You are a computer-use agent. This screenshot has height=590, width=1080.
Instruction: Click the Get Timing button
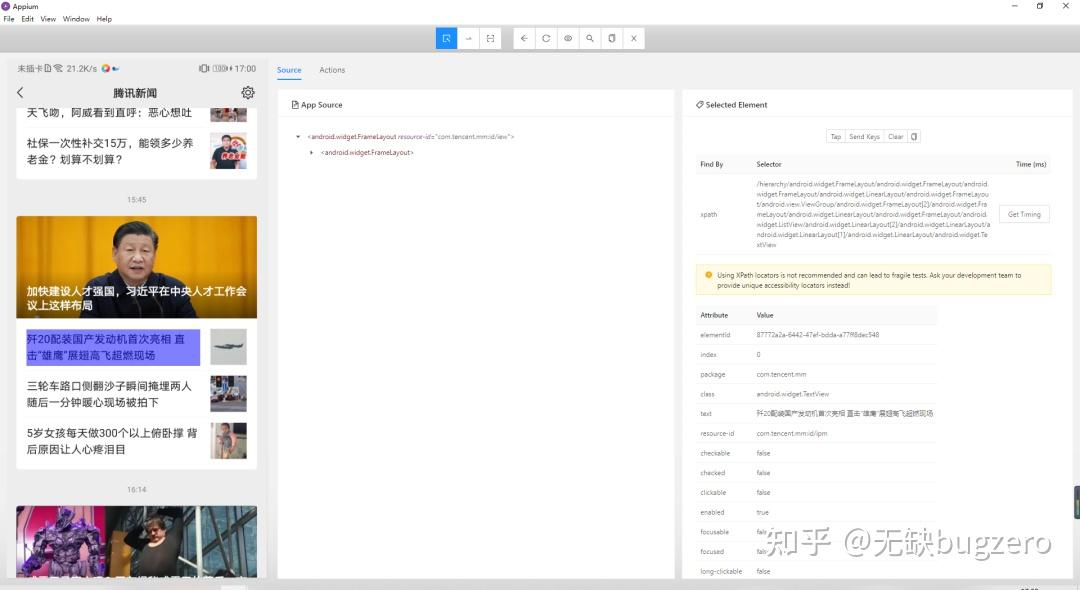click(x=1024, y=214)
